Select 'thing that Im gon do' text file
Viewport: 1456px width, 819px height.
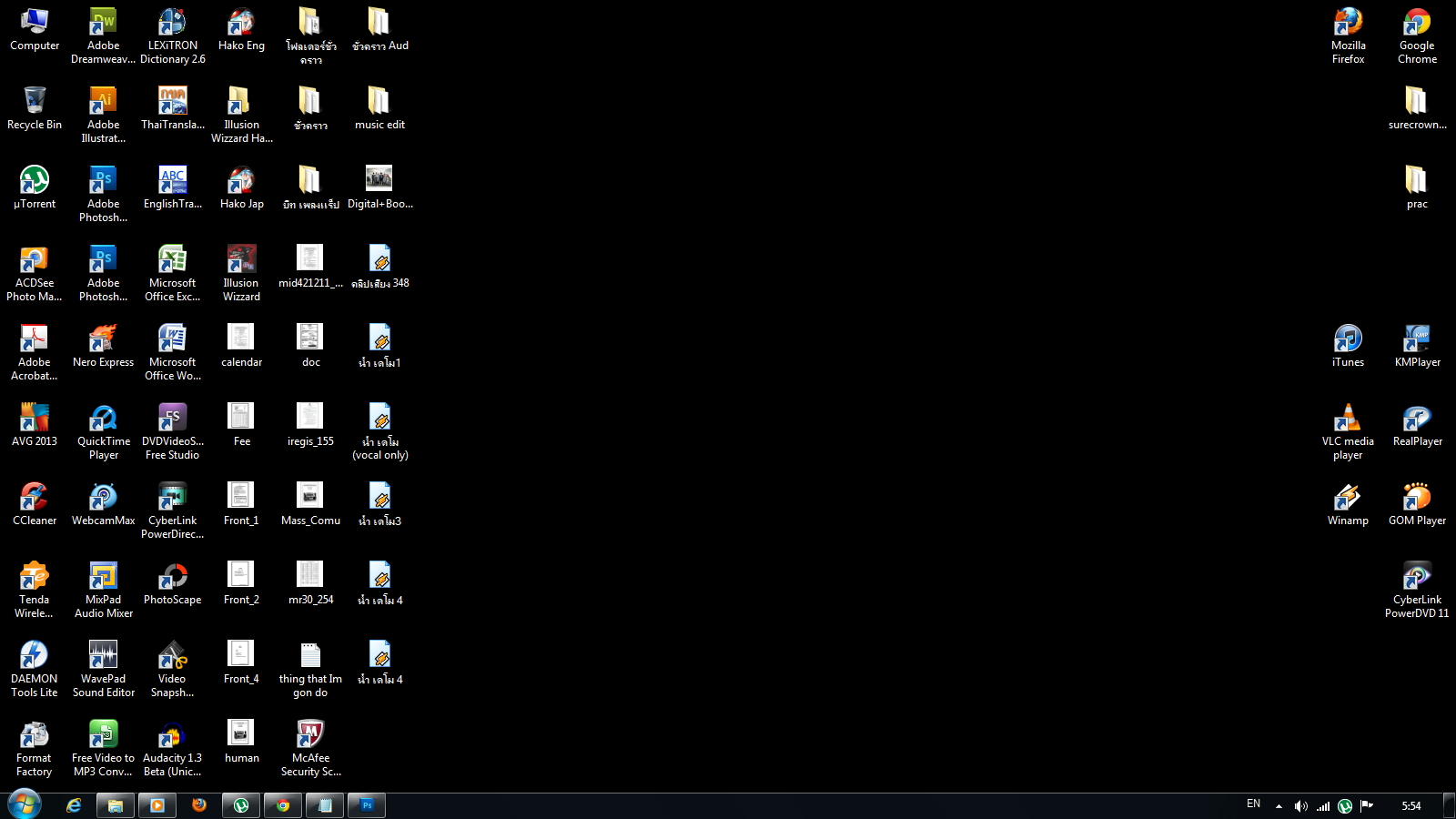coord(311,669)
